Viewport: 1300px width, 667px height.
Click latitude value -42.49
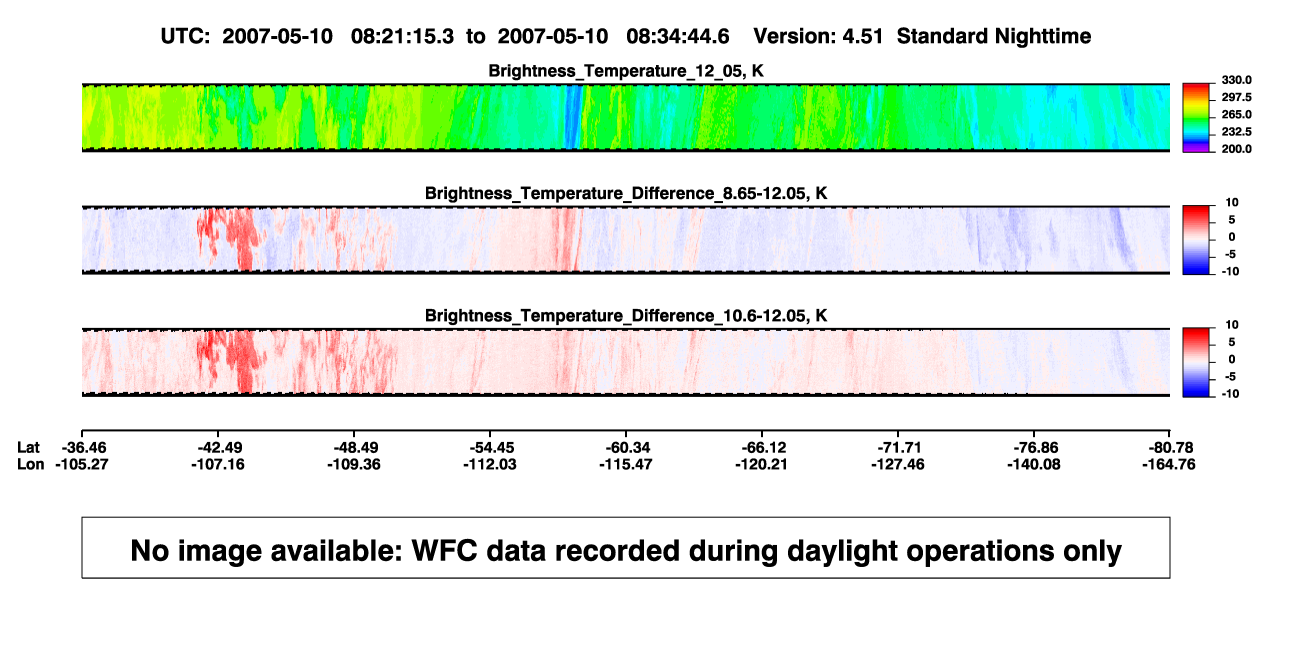220,447
